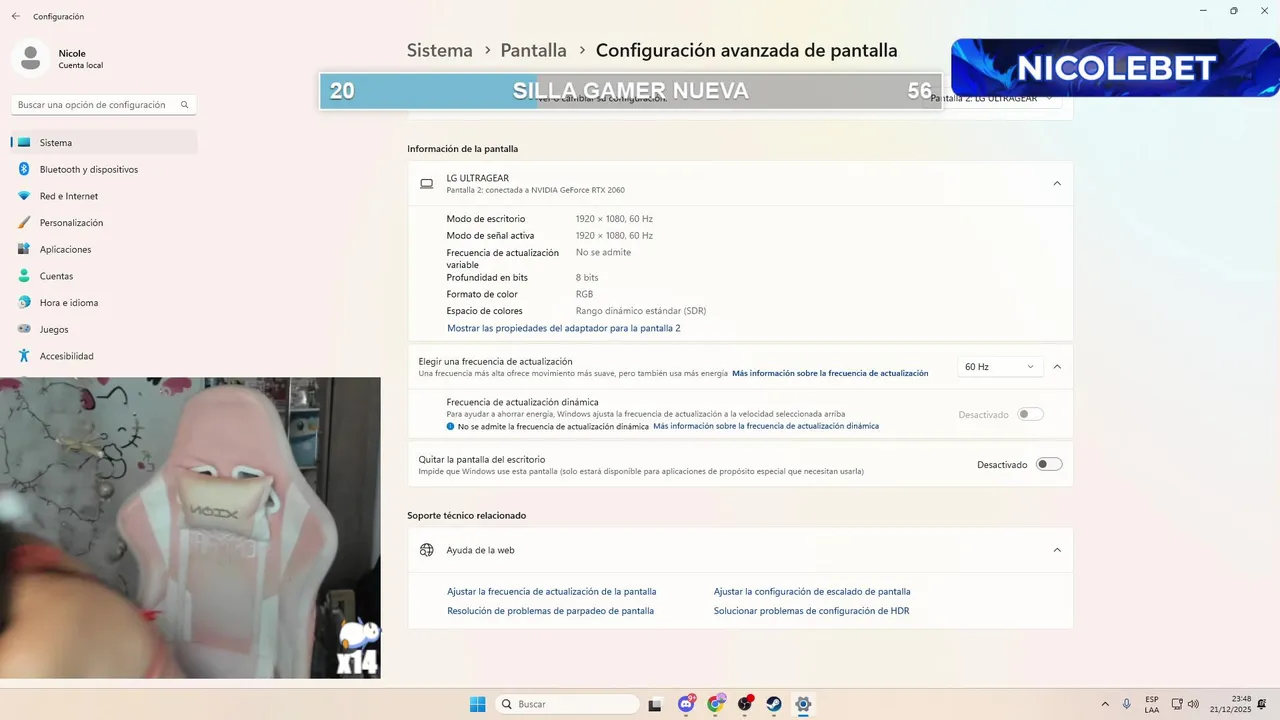Open the ESP LAA language switcher
The width and height of the screenshot is (1280, 720).
pyautogui.click(x=1152, y=704)
